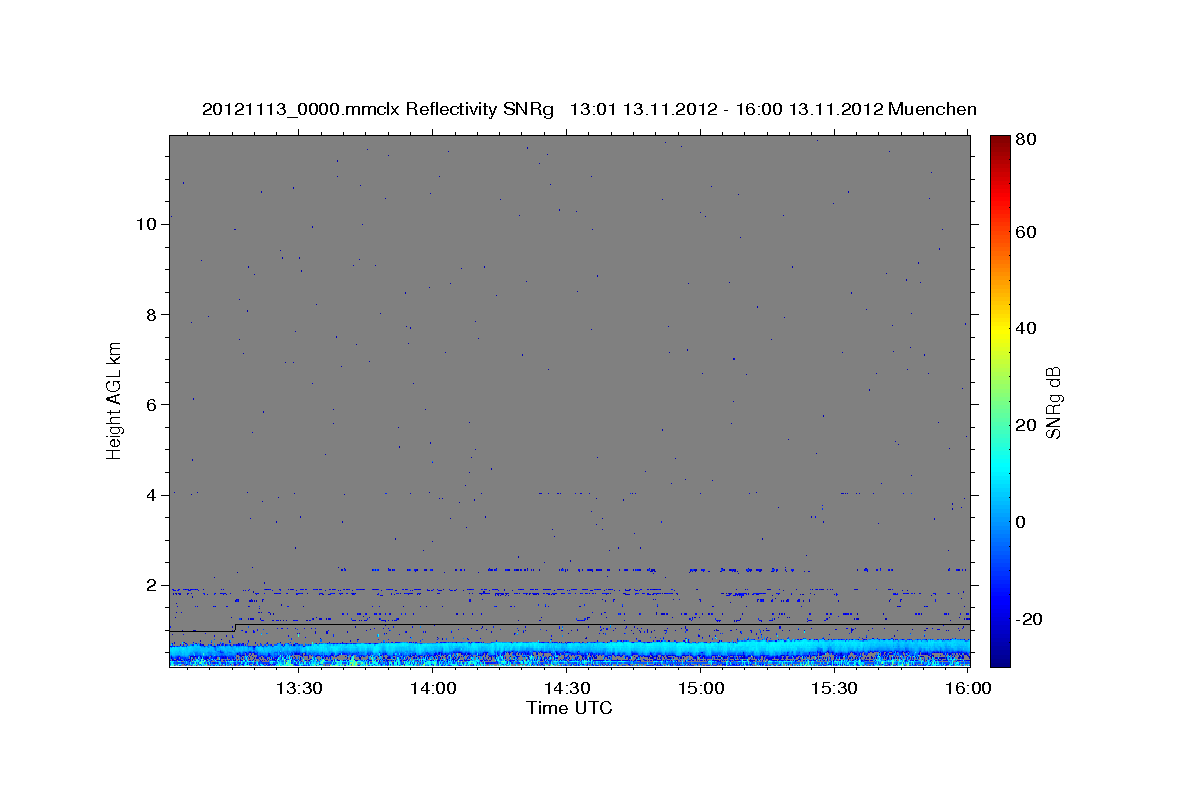Click the 'Time UTC' axis label
1200x800 pixels.
pos(569,709)
